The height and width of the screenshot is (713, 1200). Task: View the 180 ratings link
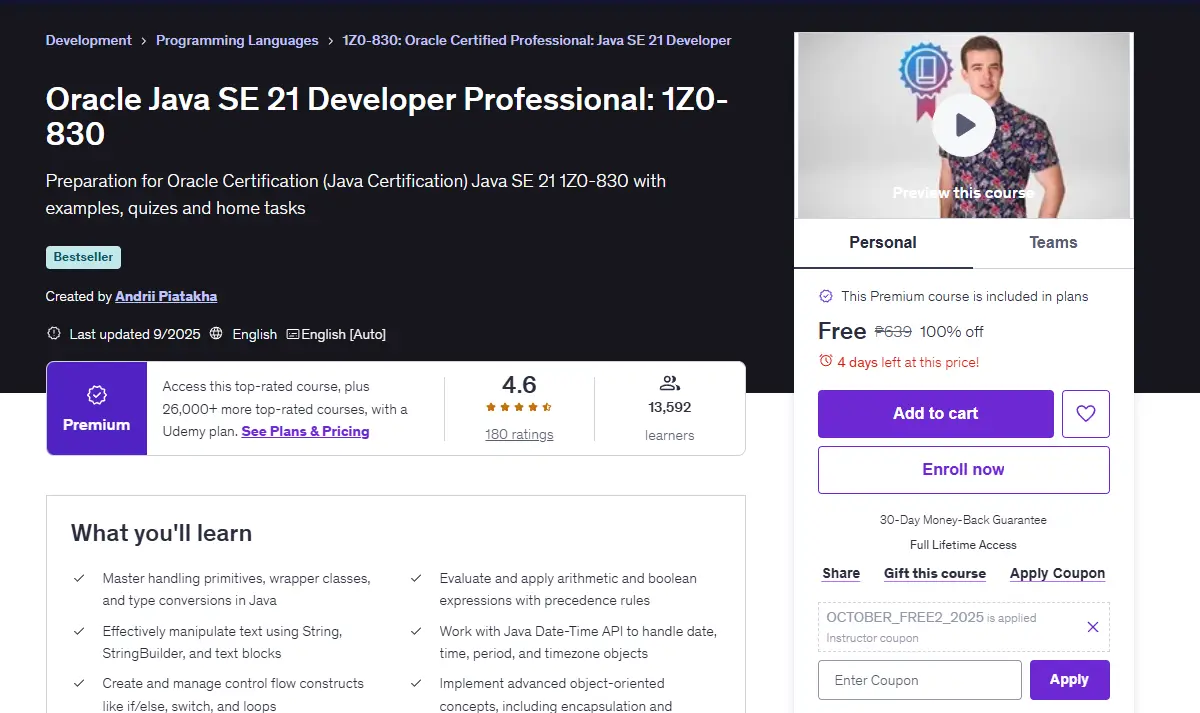[519, 435]
